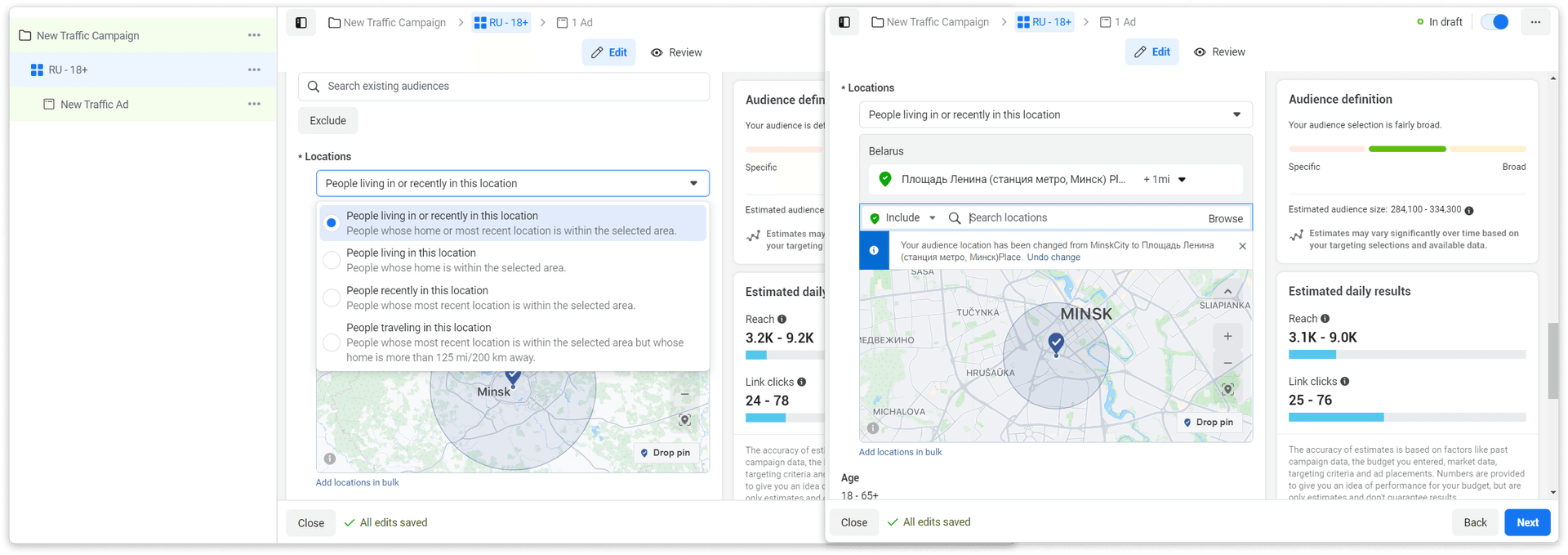Open more options for New Traffic Campaign
This screenshot has height=555, width=1568.
tap(254, 35)
